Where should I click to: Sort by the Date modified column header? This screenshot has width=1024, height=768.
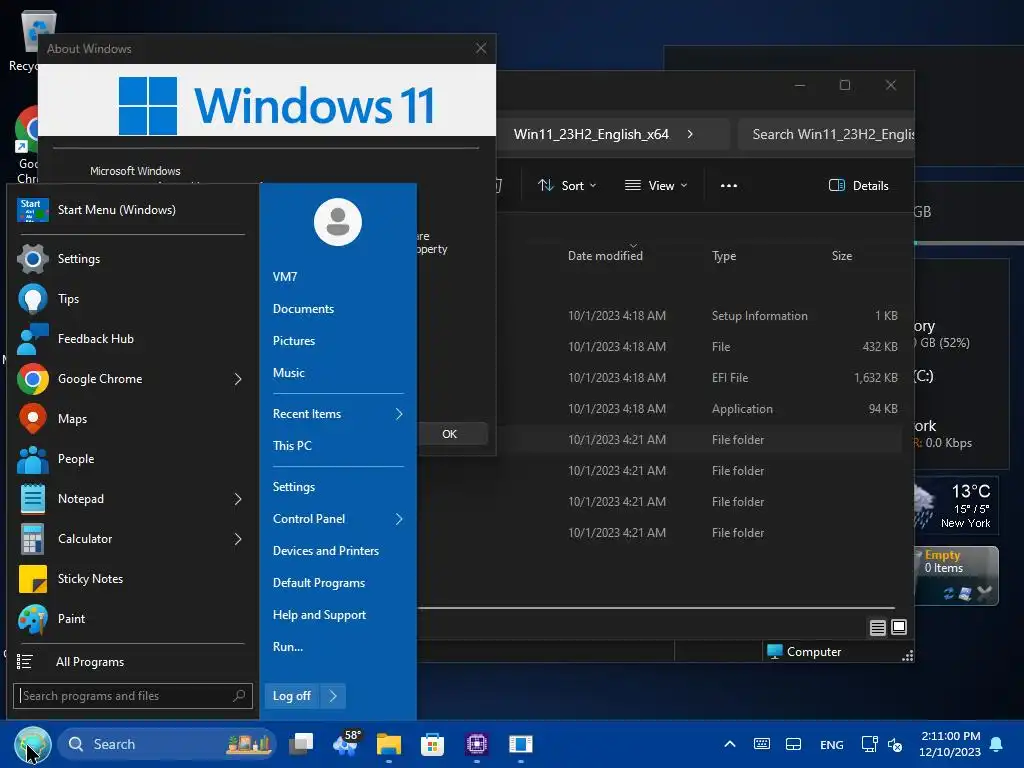pyautogui.click(x=605, y=255)
